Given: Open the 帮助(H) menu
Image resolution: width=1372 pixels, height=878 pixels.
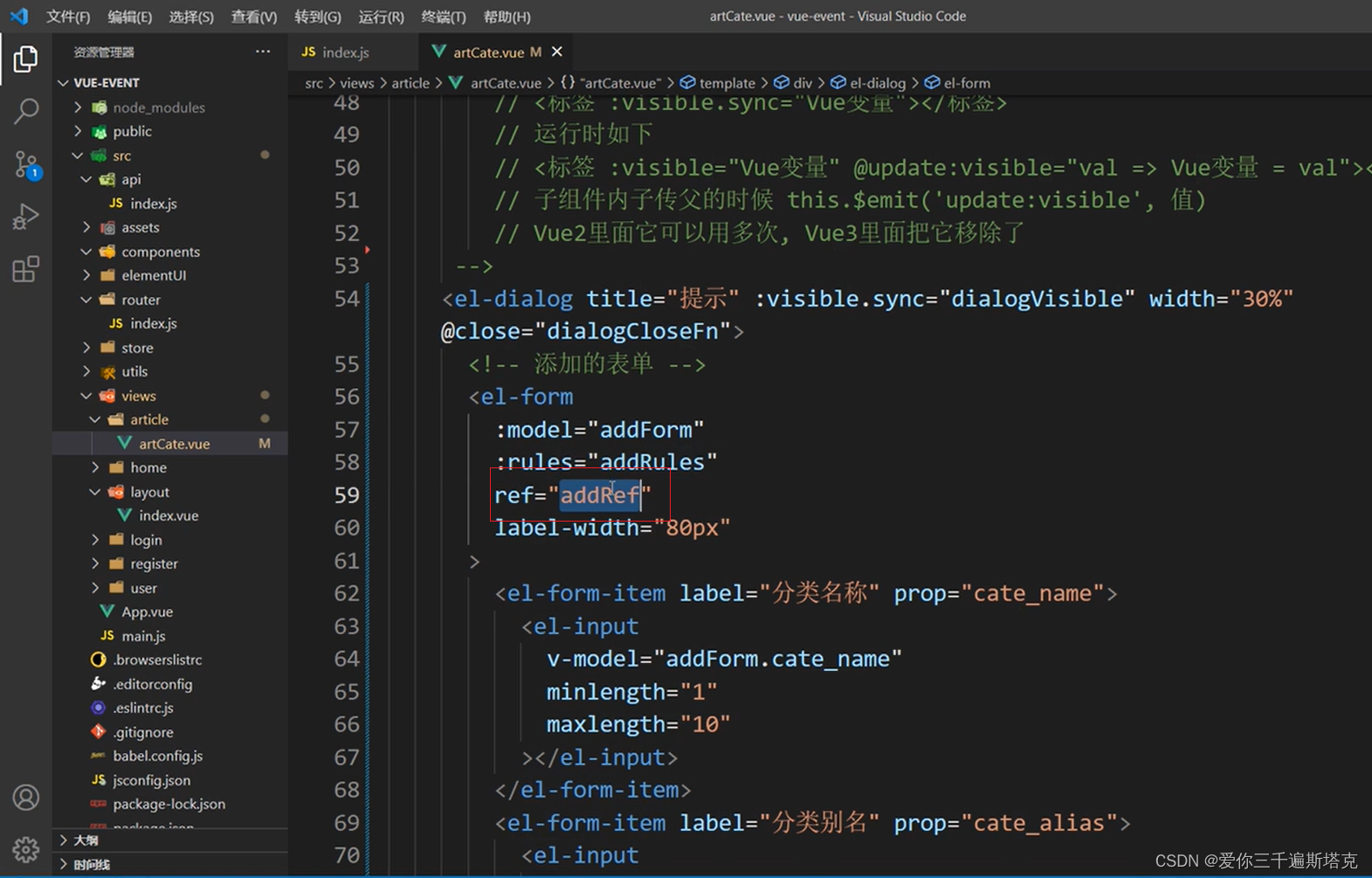Looking at the screenshot, I should [x=507, y=17].
